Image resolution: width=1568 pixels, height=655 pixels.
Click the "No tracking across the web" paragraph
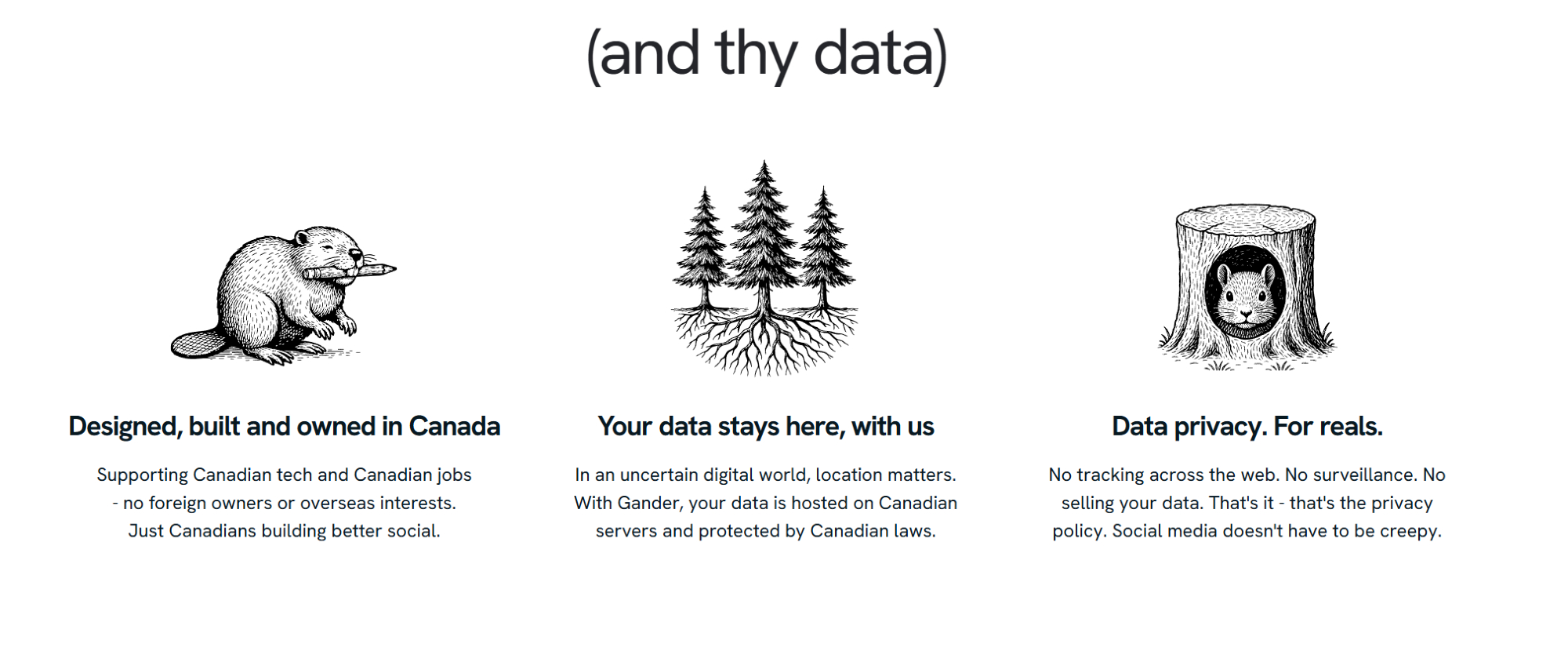[1247, 475]
